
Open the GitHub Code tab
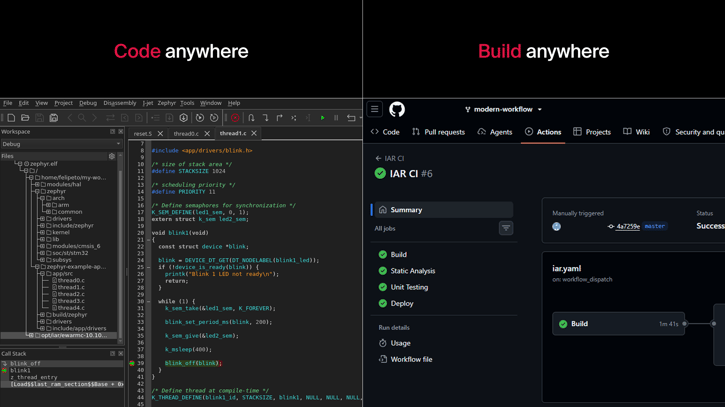(385, 132)
